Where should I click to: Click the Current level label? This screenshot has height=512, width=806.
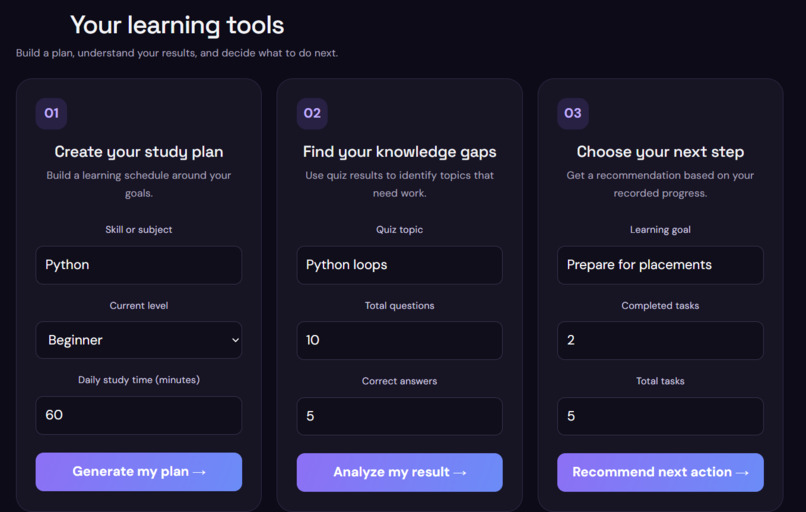click(x=139, y=305)
